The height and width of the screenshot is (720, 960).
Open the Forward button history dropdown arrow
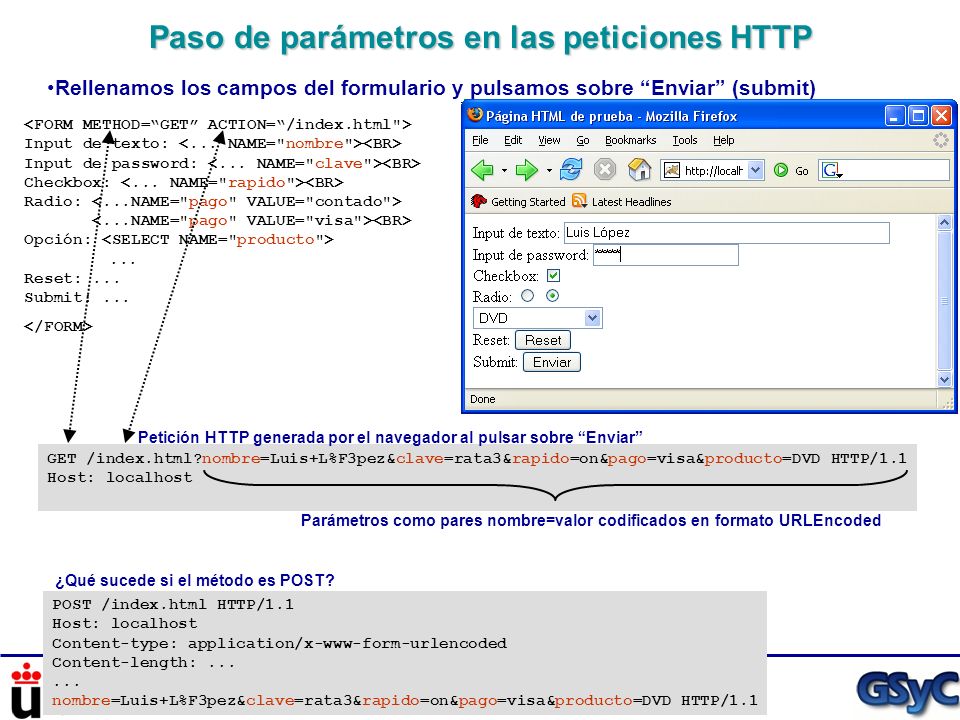pyautogui.click(x=549, y=170)
